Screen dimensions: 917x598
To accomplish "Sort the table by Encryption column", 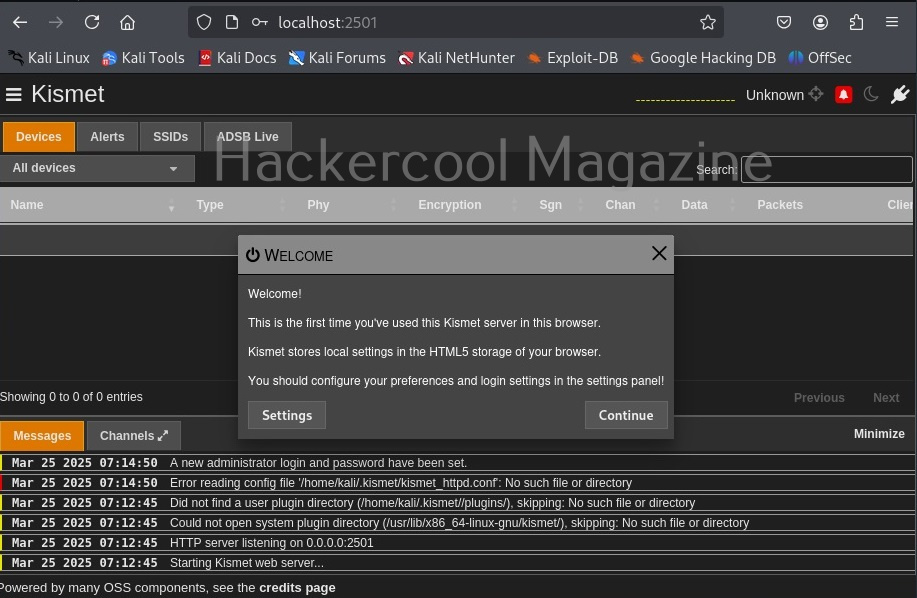I will pyautogui.click(x=467, y=205).
